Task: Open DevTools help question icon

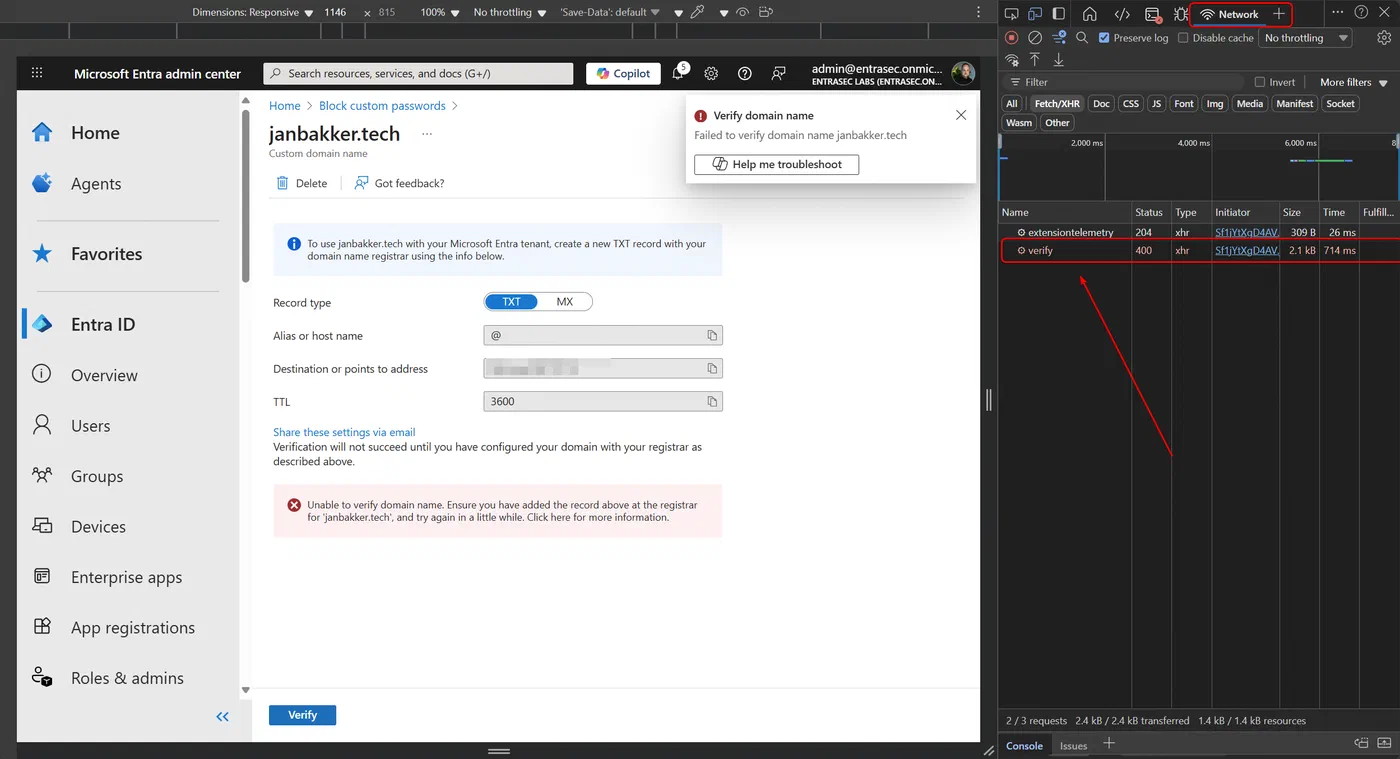Action: click(1361, 13)
